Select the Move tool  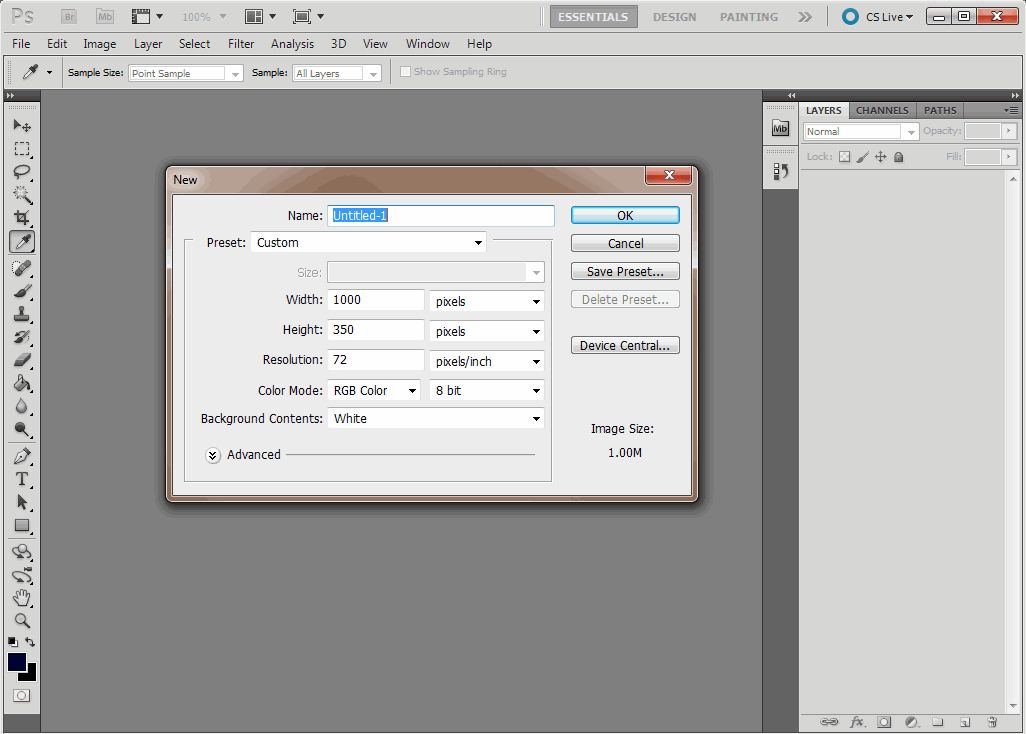22,124
